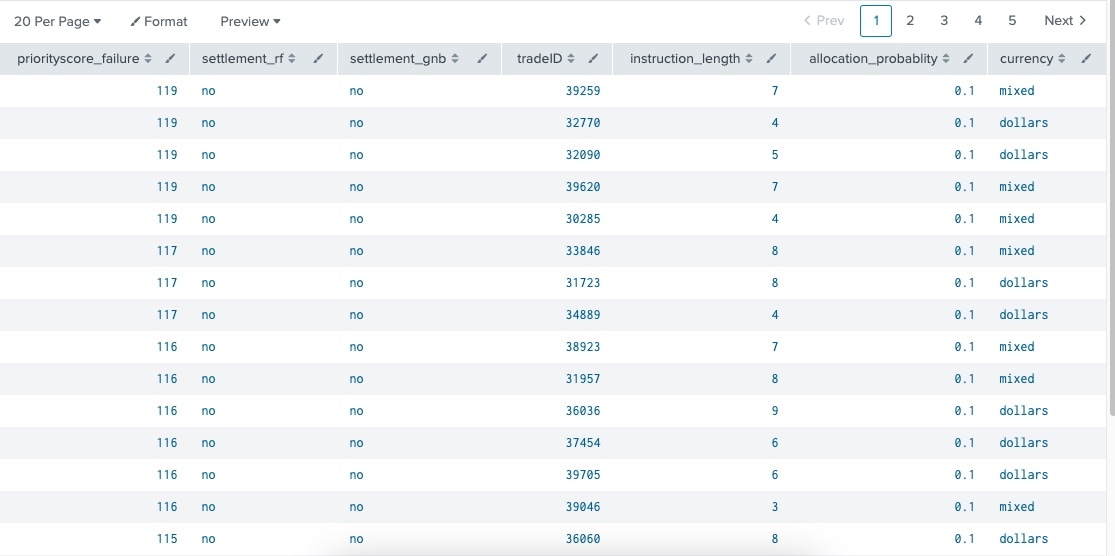Open the Format options
The image size is (1115, 556).
pos(159,21)
